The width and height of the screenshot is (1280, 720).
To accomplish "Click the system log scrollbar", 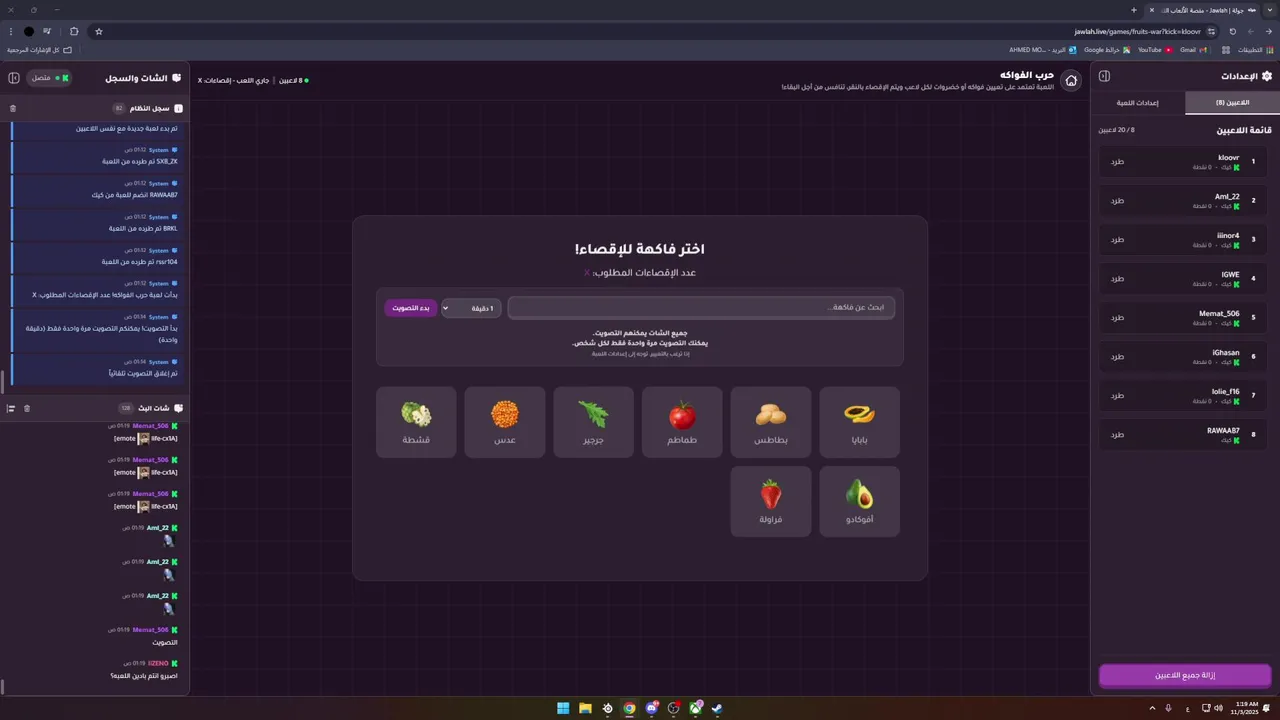I will click(4, 381).
